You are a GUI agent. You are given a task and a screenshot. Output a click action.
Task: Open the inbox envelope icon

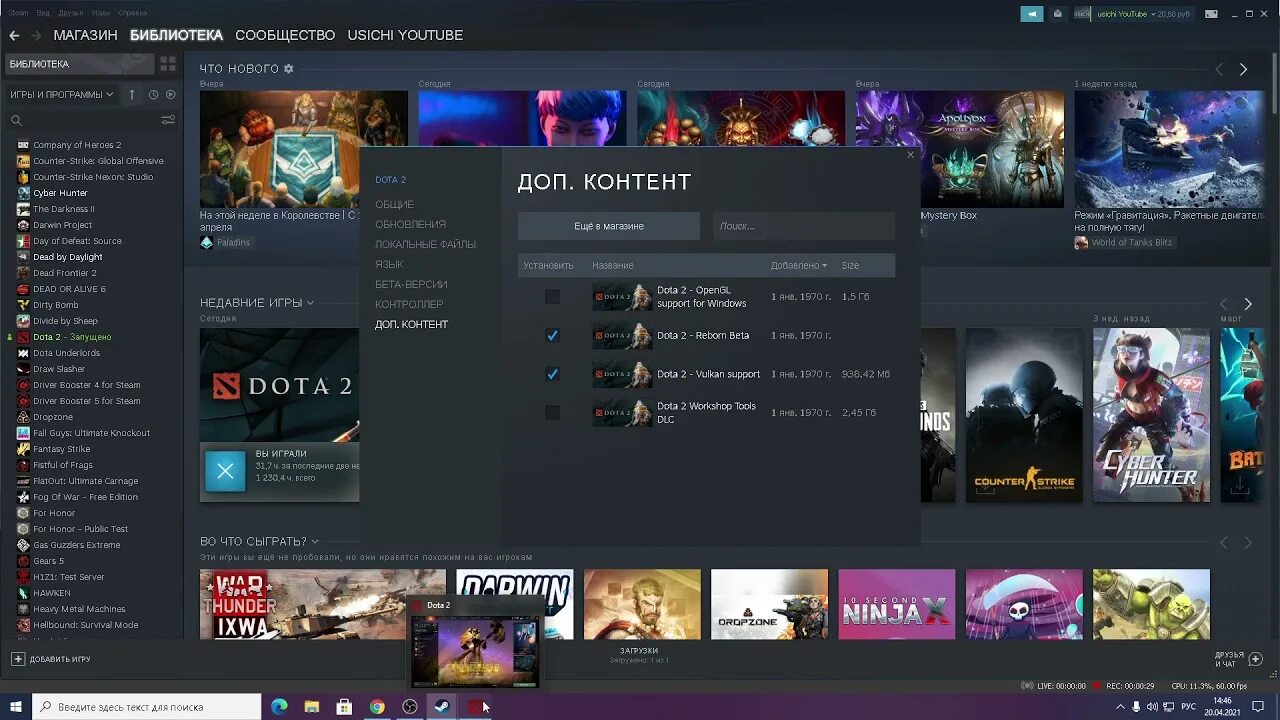point(1058,14)
